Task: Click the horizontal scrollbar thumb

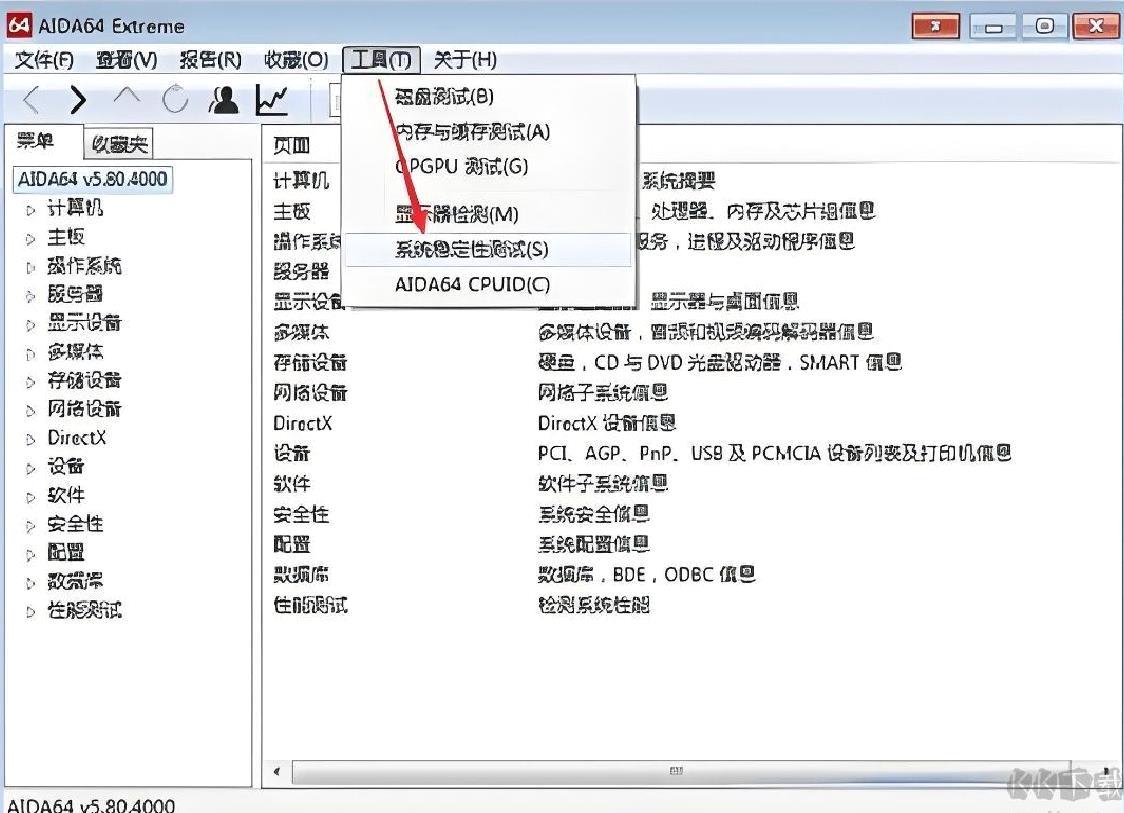Action: pyautogui.click(x=682, y=771)
